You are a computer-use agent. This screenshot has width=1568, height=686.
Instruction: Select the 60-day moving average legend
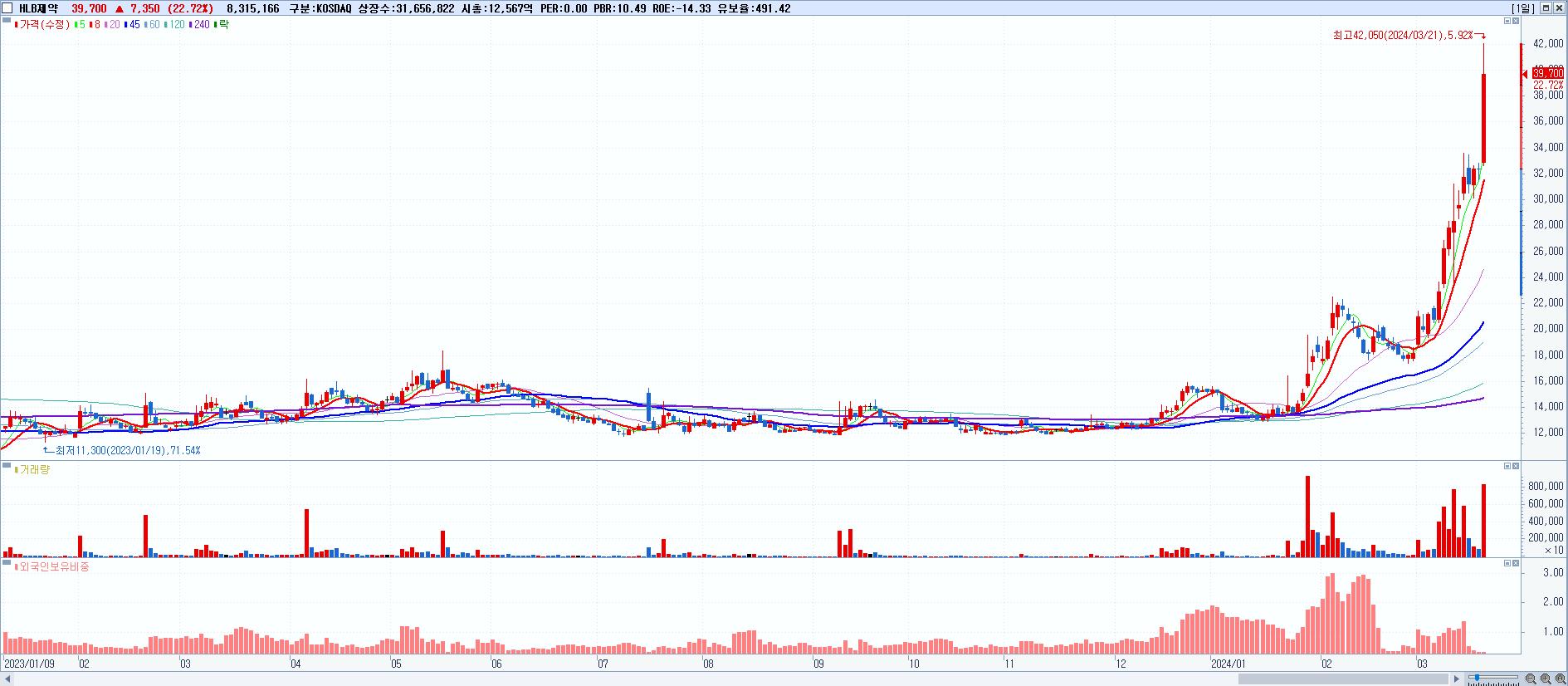coord(152,25)
